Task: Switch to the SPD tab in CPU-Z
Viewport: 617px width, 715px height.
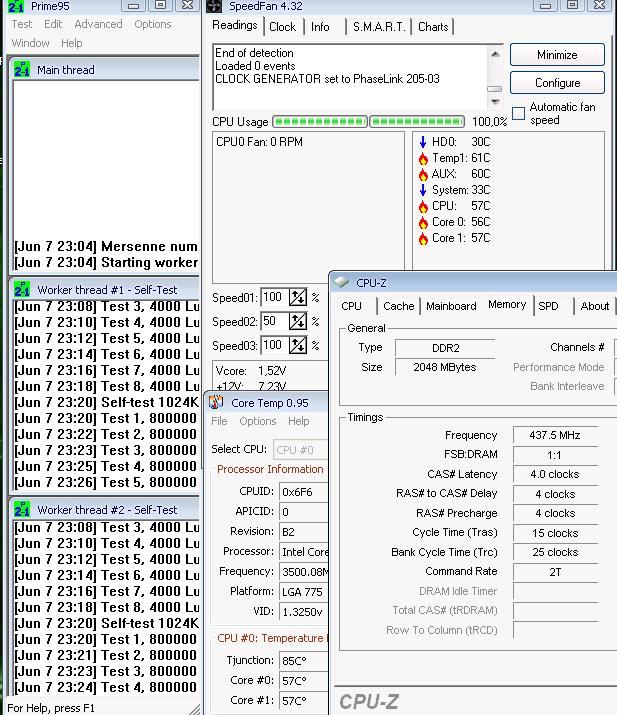Action: tap(548, 306)
